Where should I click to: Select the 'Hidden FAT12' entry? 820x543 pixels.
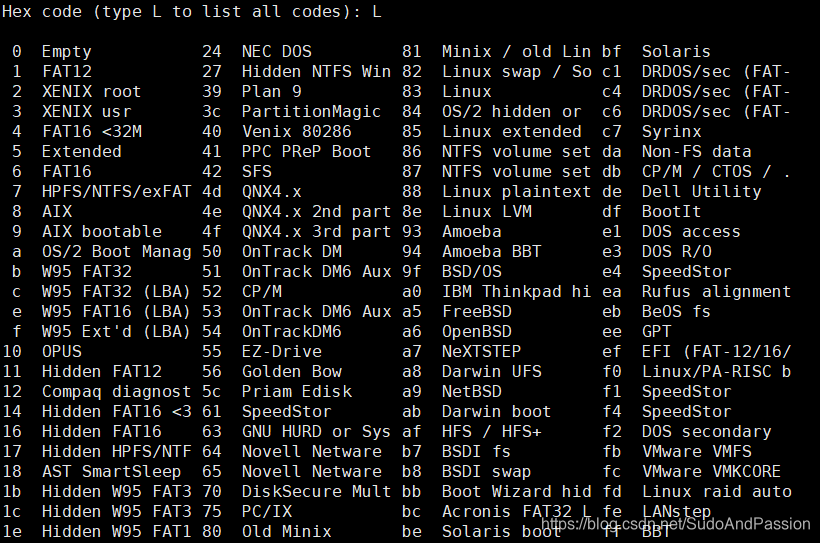(101, 371)
